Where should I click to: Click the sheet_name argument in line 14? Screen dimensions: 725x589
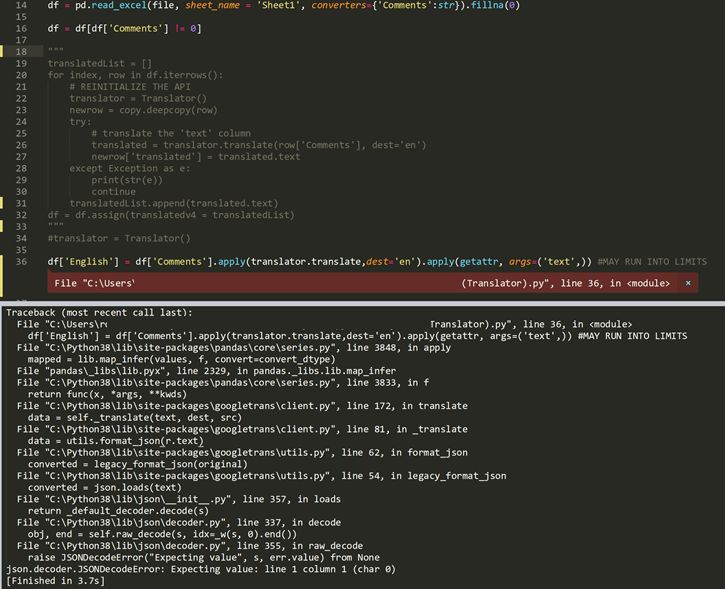coord(212,5)
